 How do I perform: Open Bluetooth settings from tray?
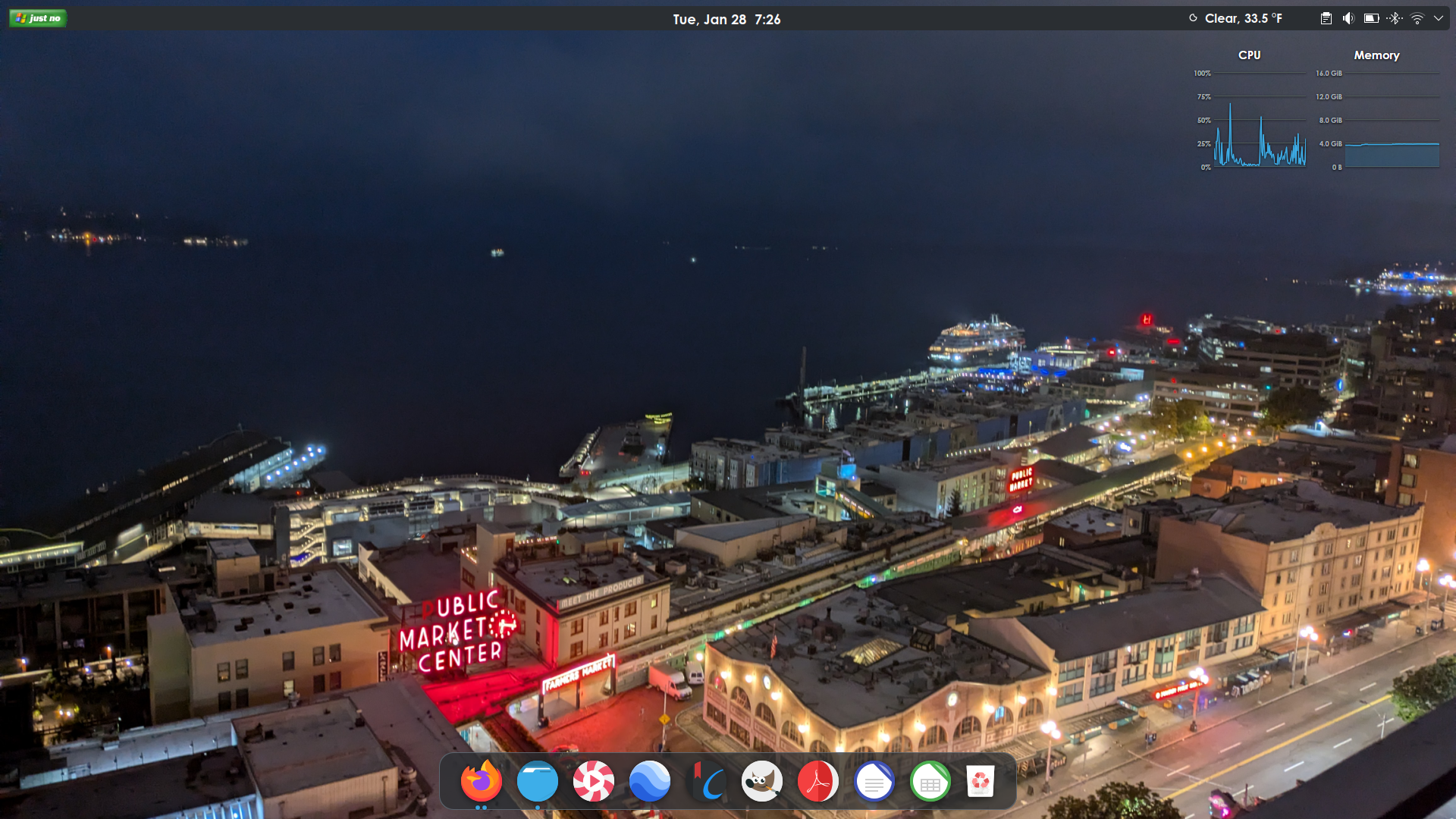click(x=1395, y=18)
